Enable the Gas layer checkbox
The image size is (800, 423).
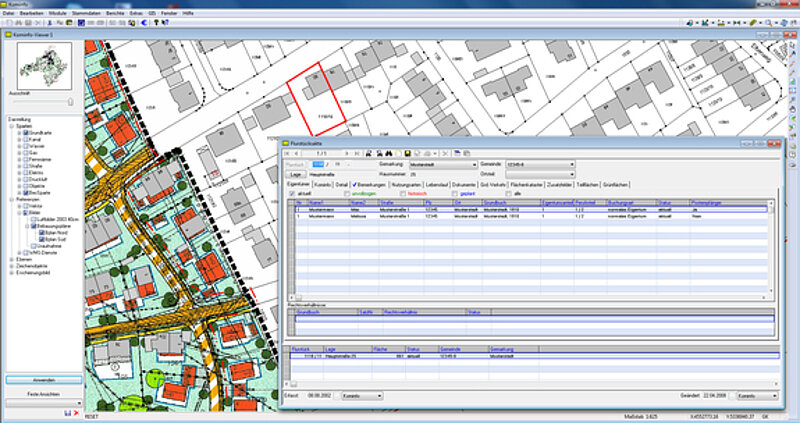[x=26, y=153]
